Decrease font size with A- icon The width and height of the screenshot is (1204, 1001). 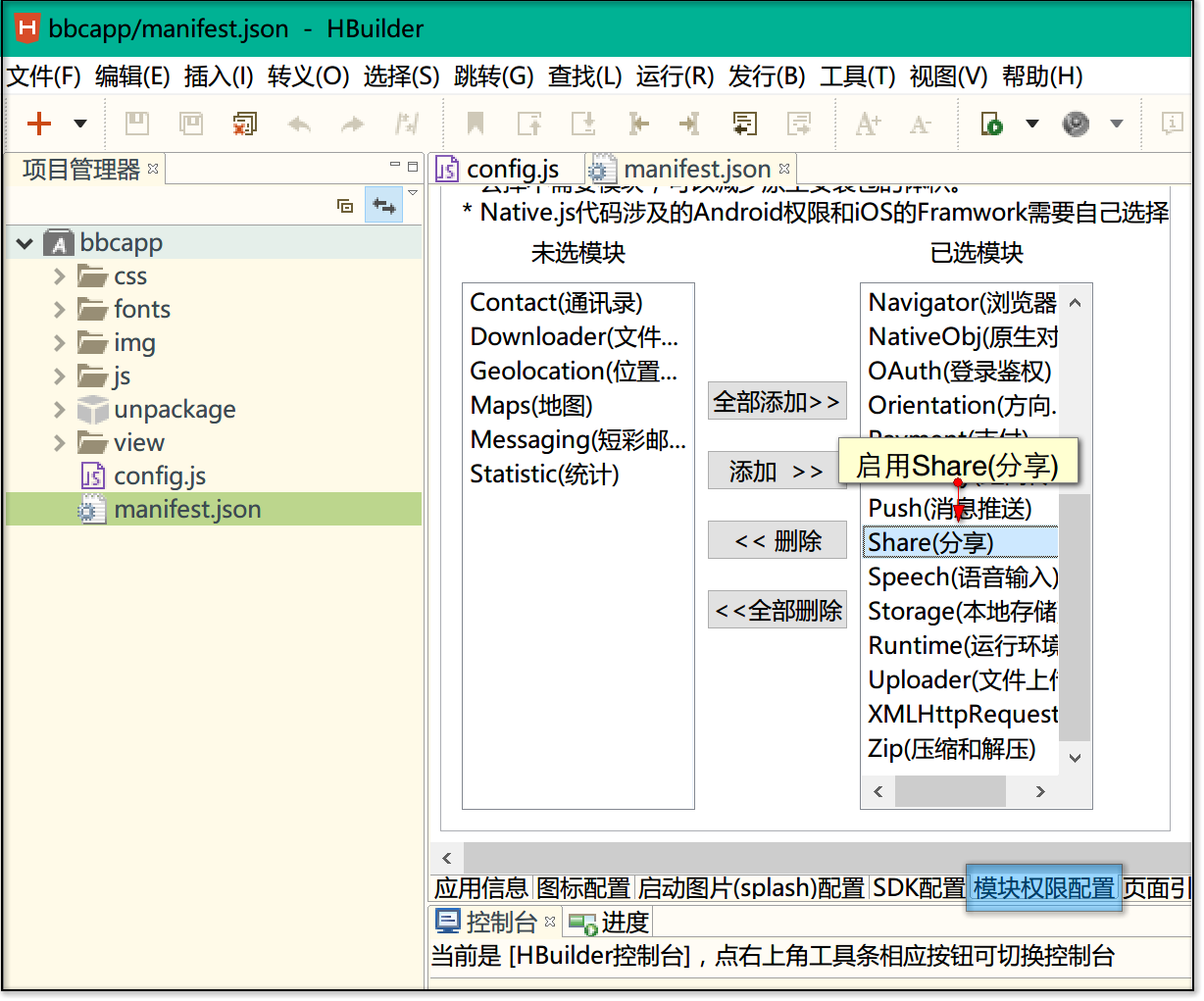(920, 124)
